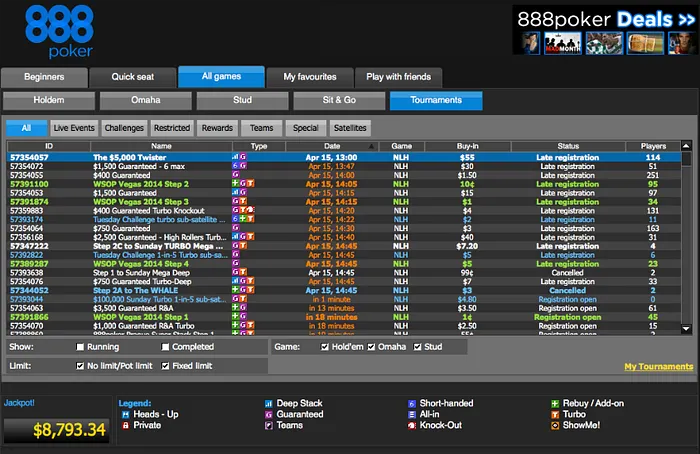Open the My favourites tab
700x454 pixels.
coord(310,77)
